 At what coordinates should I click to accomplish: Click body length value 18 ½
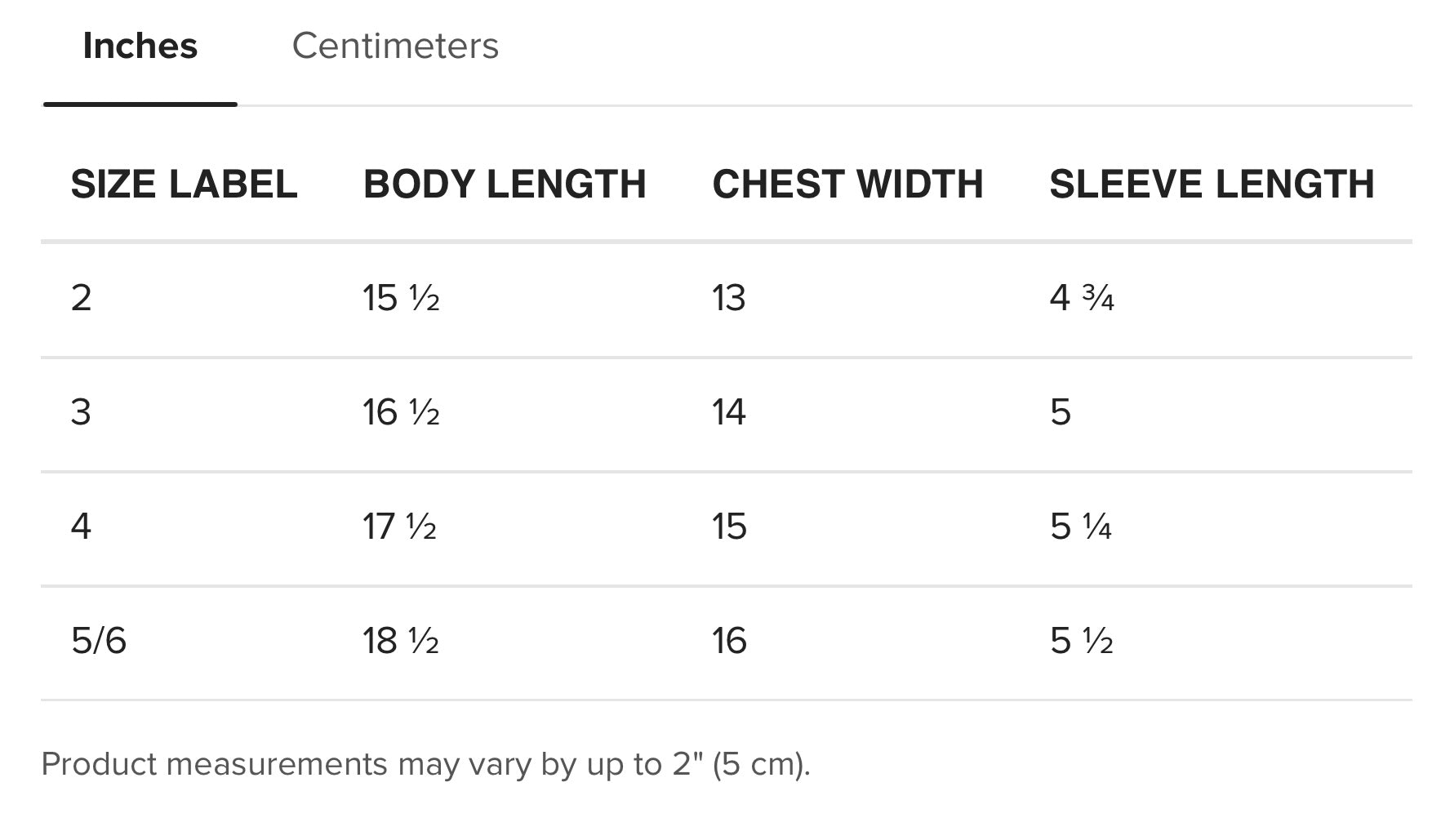click(401, 641)
